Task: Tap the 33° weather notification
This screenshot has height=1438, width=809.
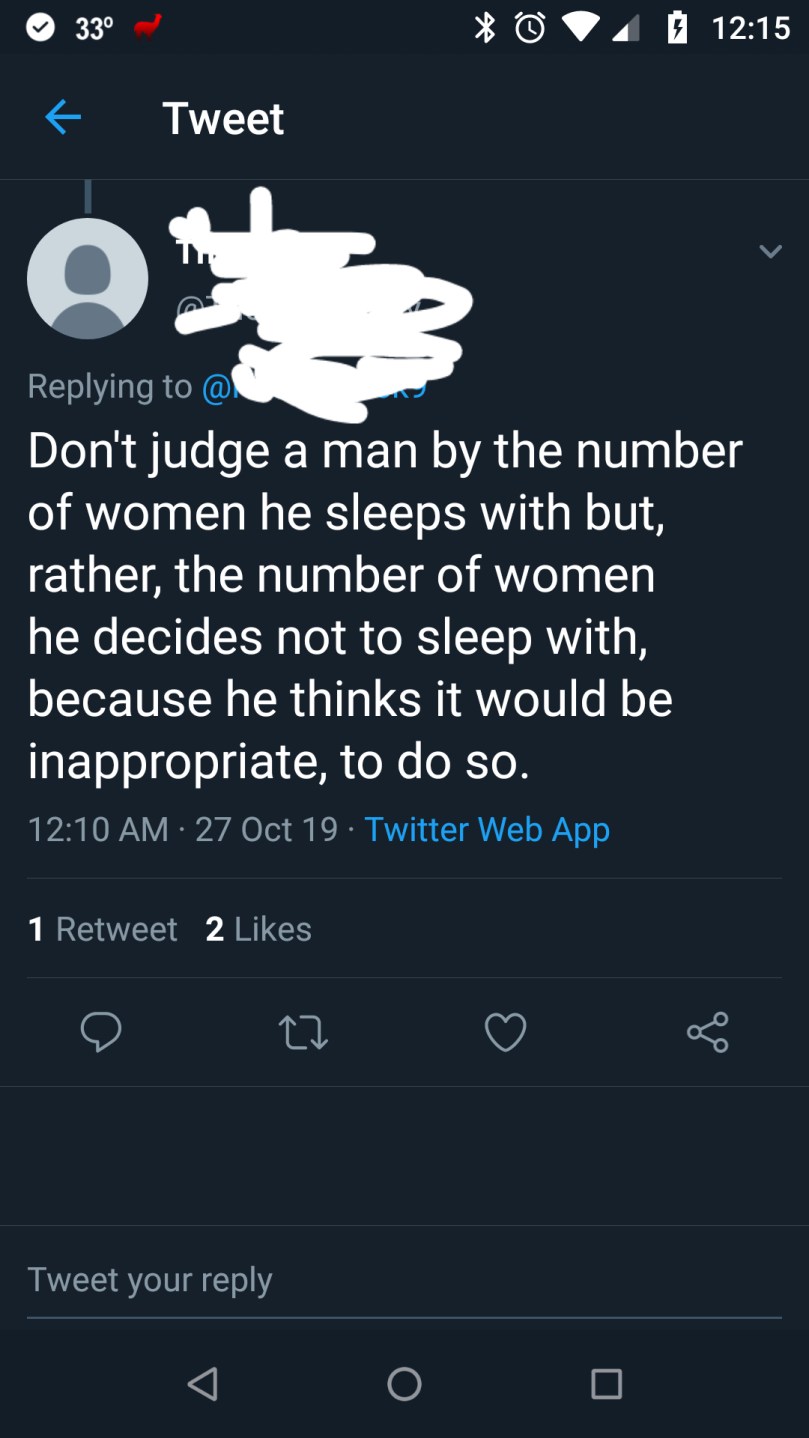Action: [93, 28]
